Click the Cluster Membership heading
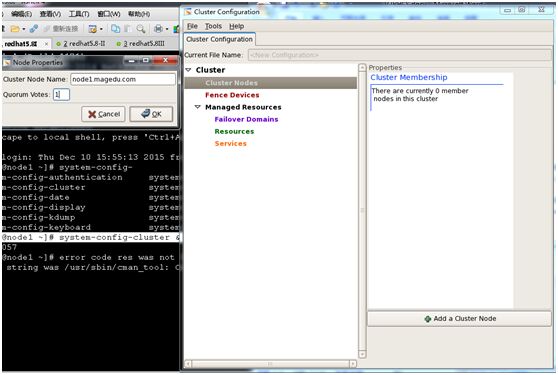This screenshot has height=375, width=558. [409, 77]
